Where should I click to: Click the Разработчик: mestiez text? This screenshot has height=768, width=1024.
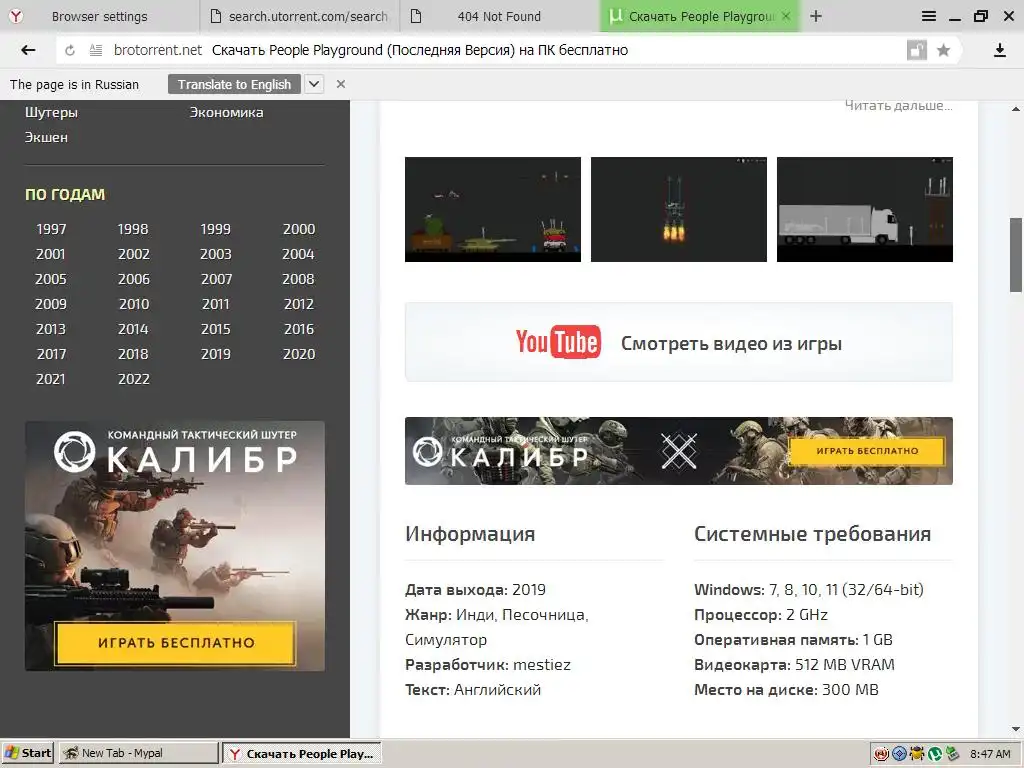click(x=488, y=665)
